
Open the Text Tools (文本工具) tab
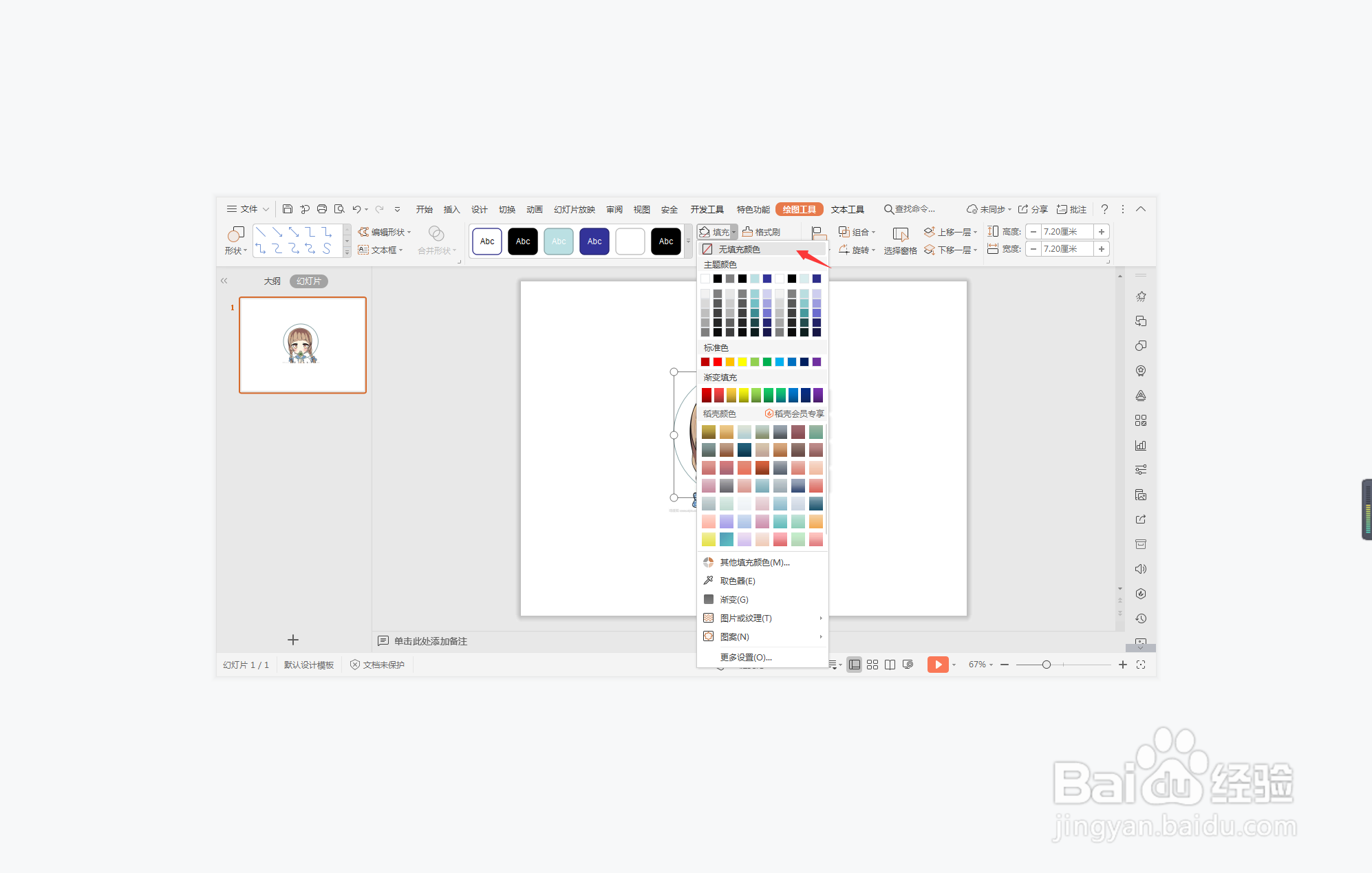(x=847, y=209)
